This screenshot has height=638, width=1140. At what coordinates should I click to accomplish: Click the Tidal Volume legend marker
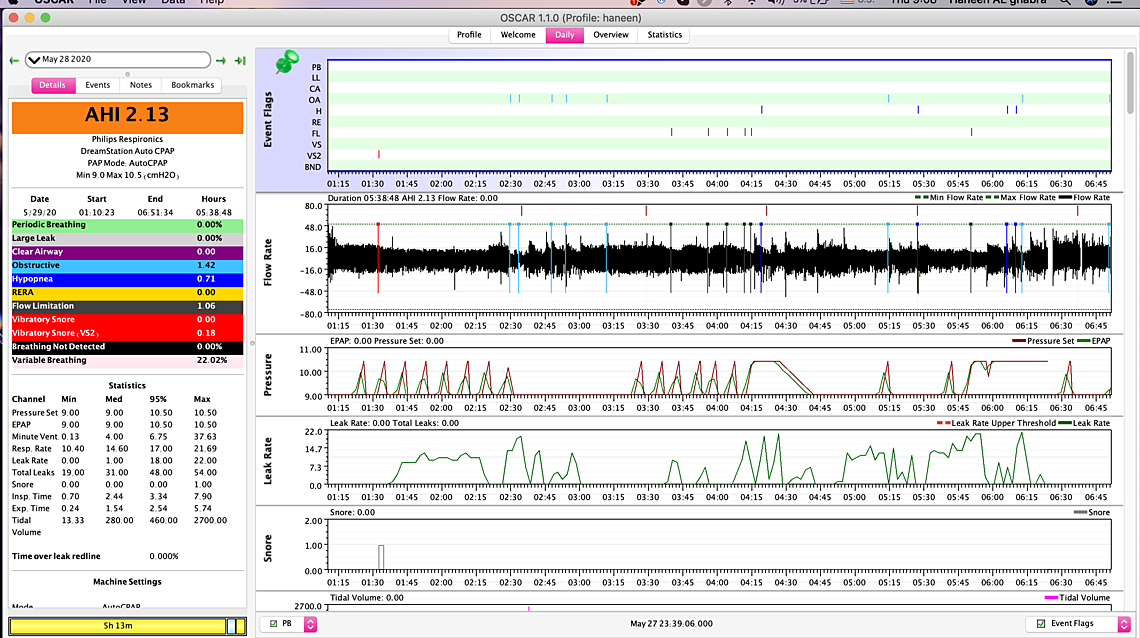click(x=1050, y=598)
